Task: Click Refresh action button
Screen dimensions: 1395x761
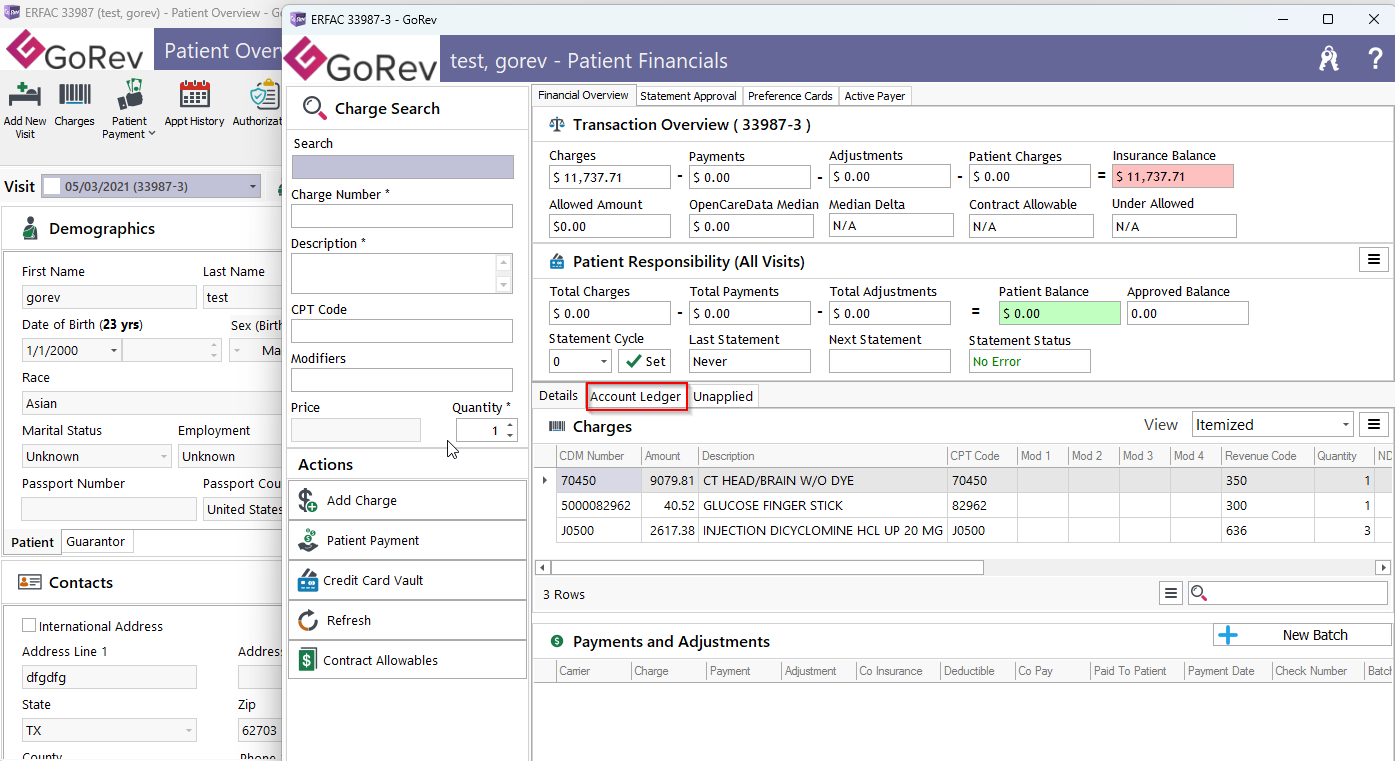Action: click(x=407, y=620)
